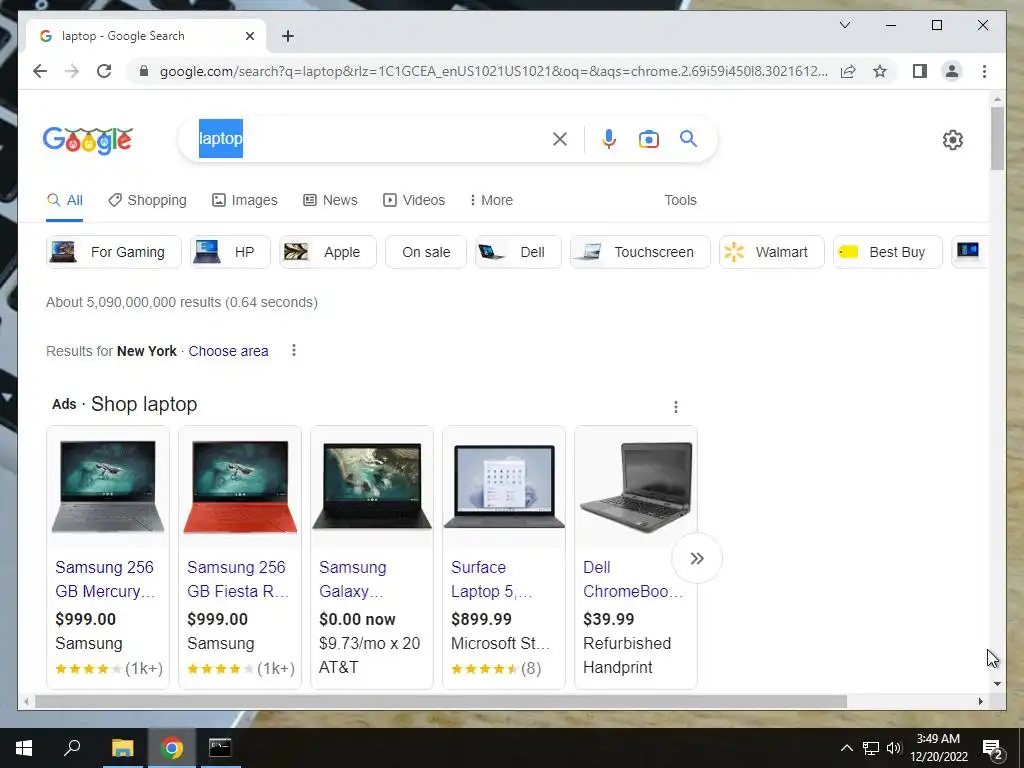
Task: Filter by For Gaming chip
Action: [x=114, y=252]
